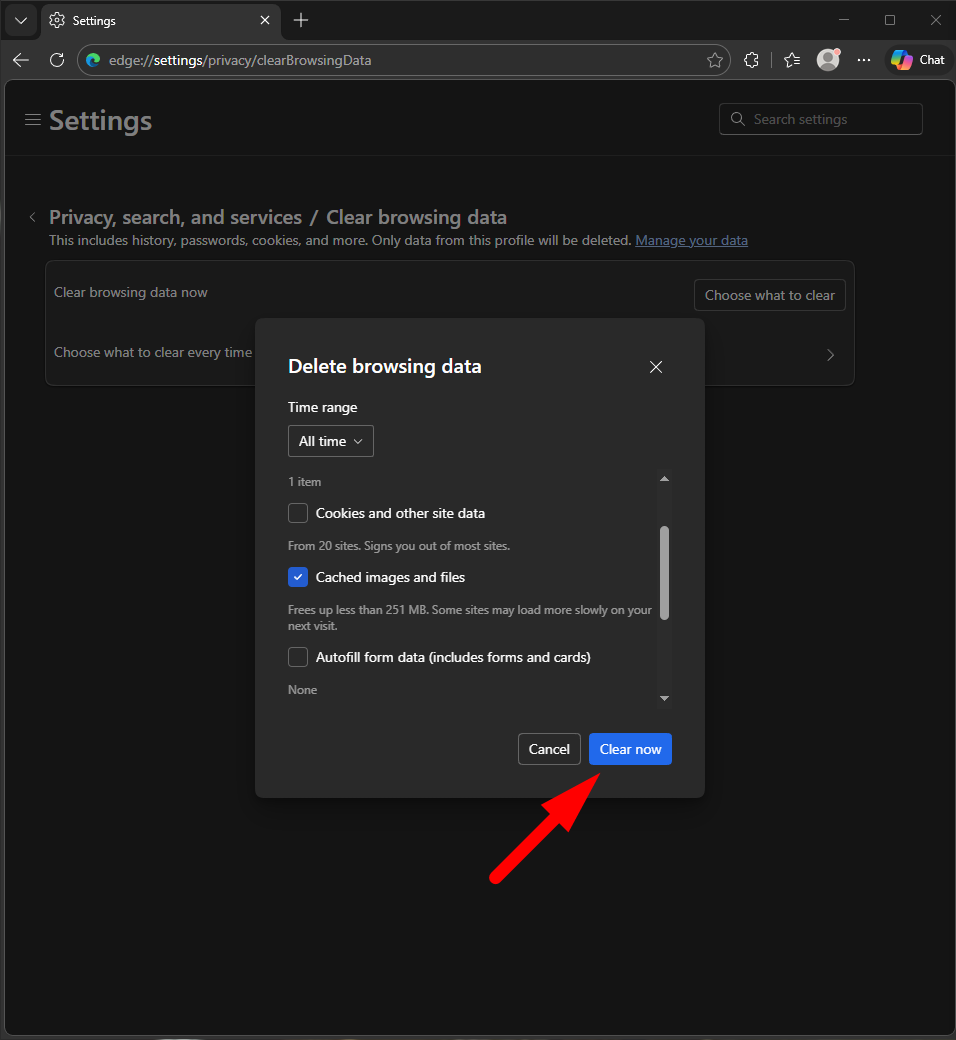Open the Favorites list icon
Image resolution: width=956 pixels, height=1040 pixels.
click(791, 60)
